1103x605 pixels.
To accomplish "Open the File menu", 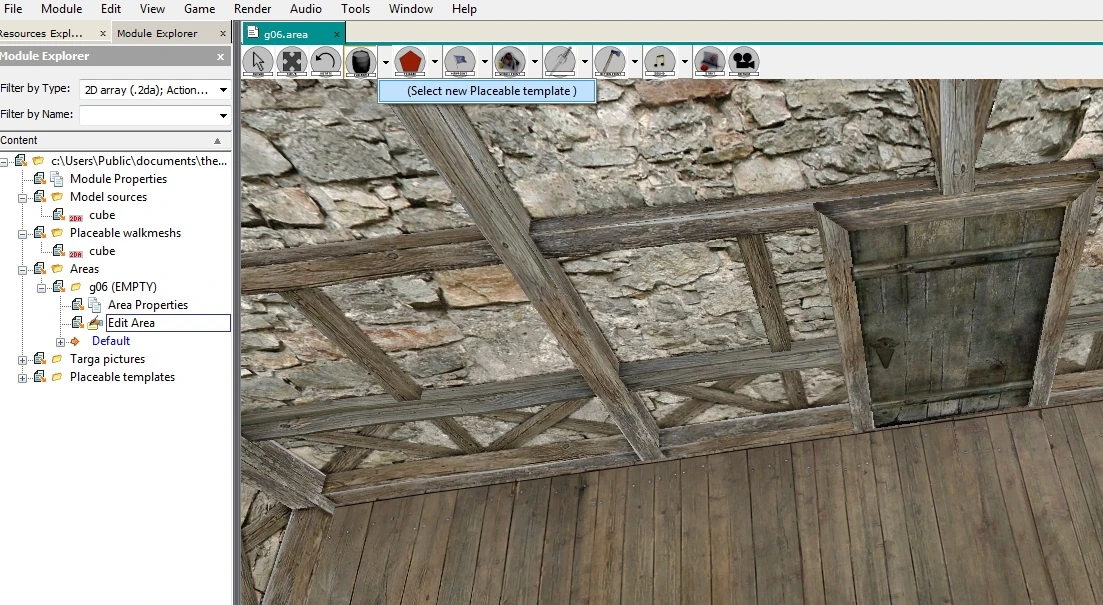I will point(13,9).
